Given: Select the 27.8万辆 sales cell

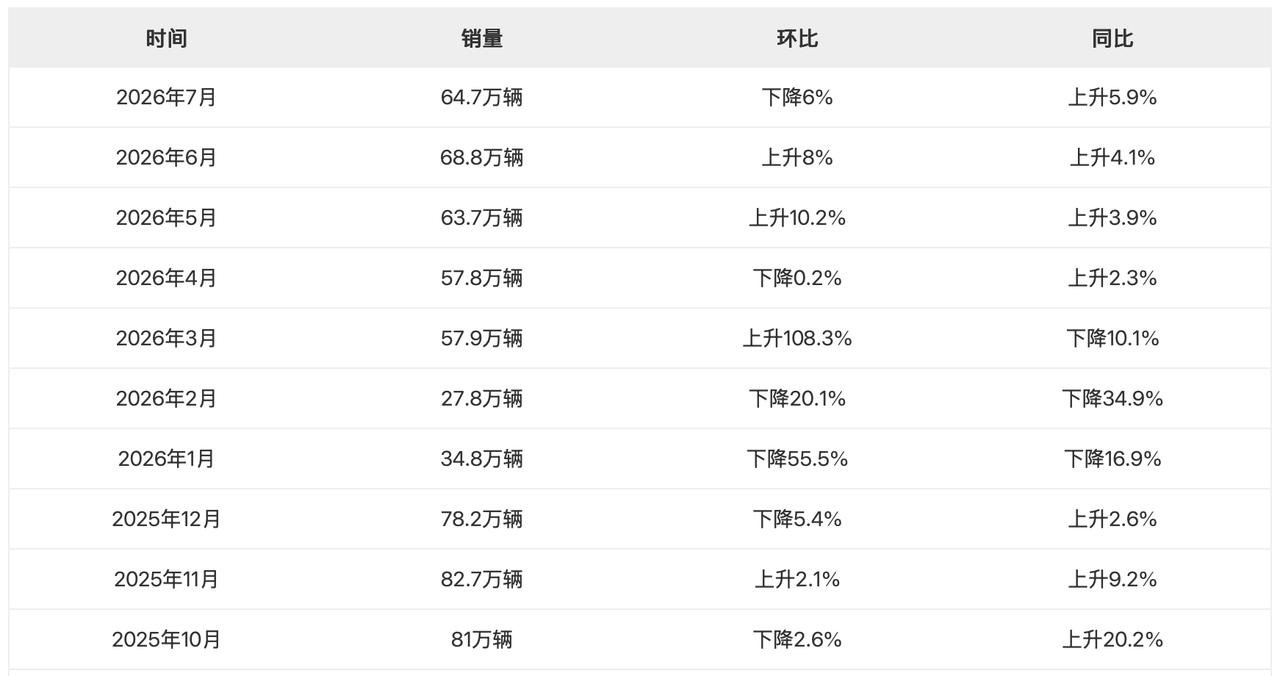Looking at the screenshot, I should pyautogui.click(x=482, y=398).
